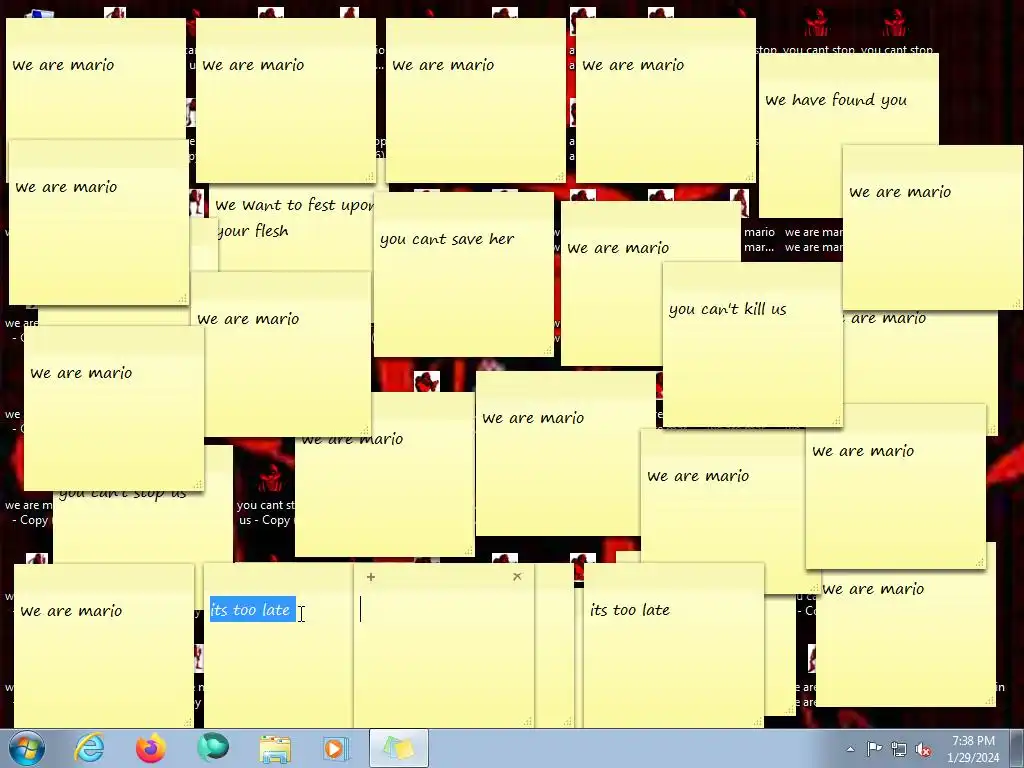This screenshot has height=768, width=1024.
Task: Open the clock showing 7:38 PM
Action: (973, 748)
